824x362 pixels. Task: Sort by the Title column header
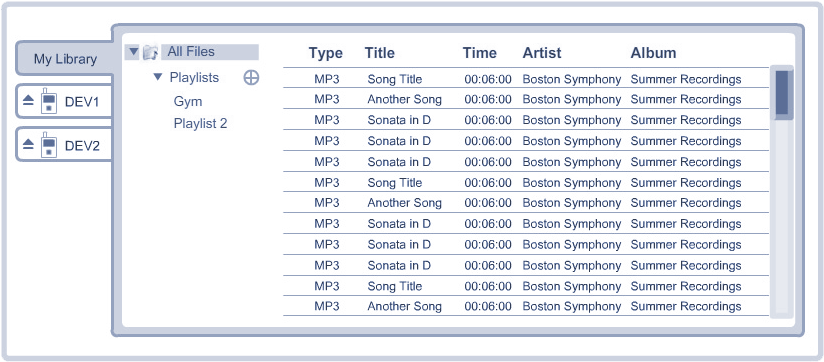click(379, 53)
